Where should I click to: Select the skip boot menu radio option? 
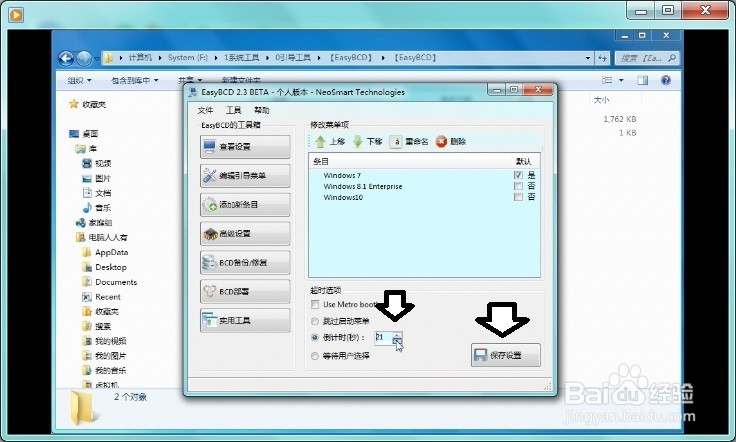coord(315,321)
